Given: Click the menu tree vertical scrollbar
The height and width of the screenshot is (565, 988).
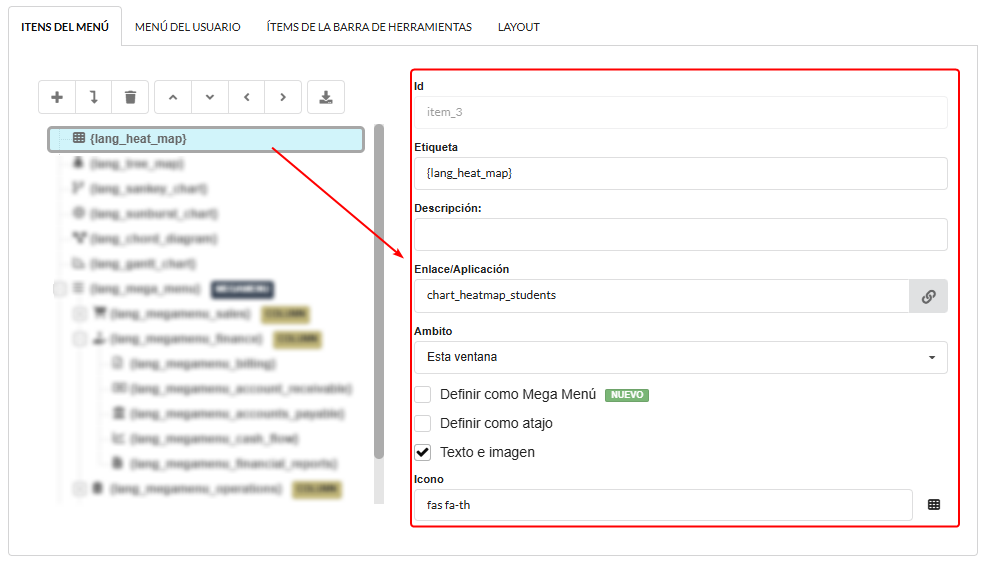Looking at the screenshot, I should tap(379, 291).
